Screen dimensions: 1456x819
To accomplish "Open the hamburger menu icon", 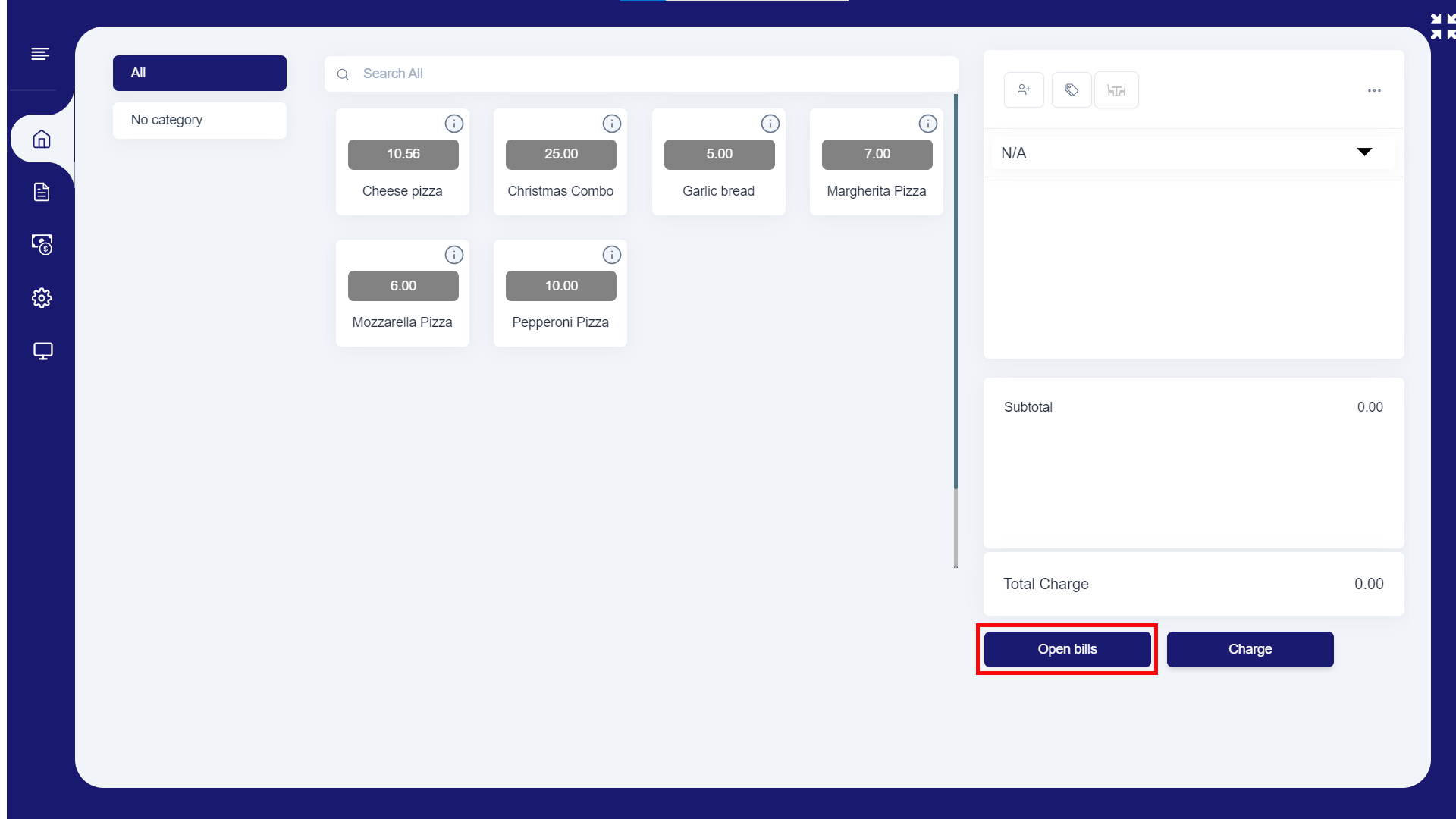I will [40, 54].
